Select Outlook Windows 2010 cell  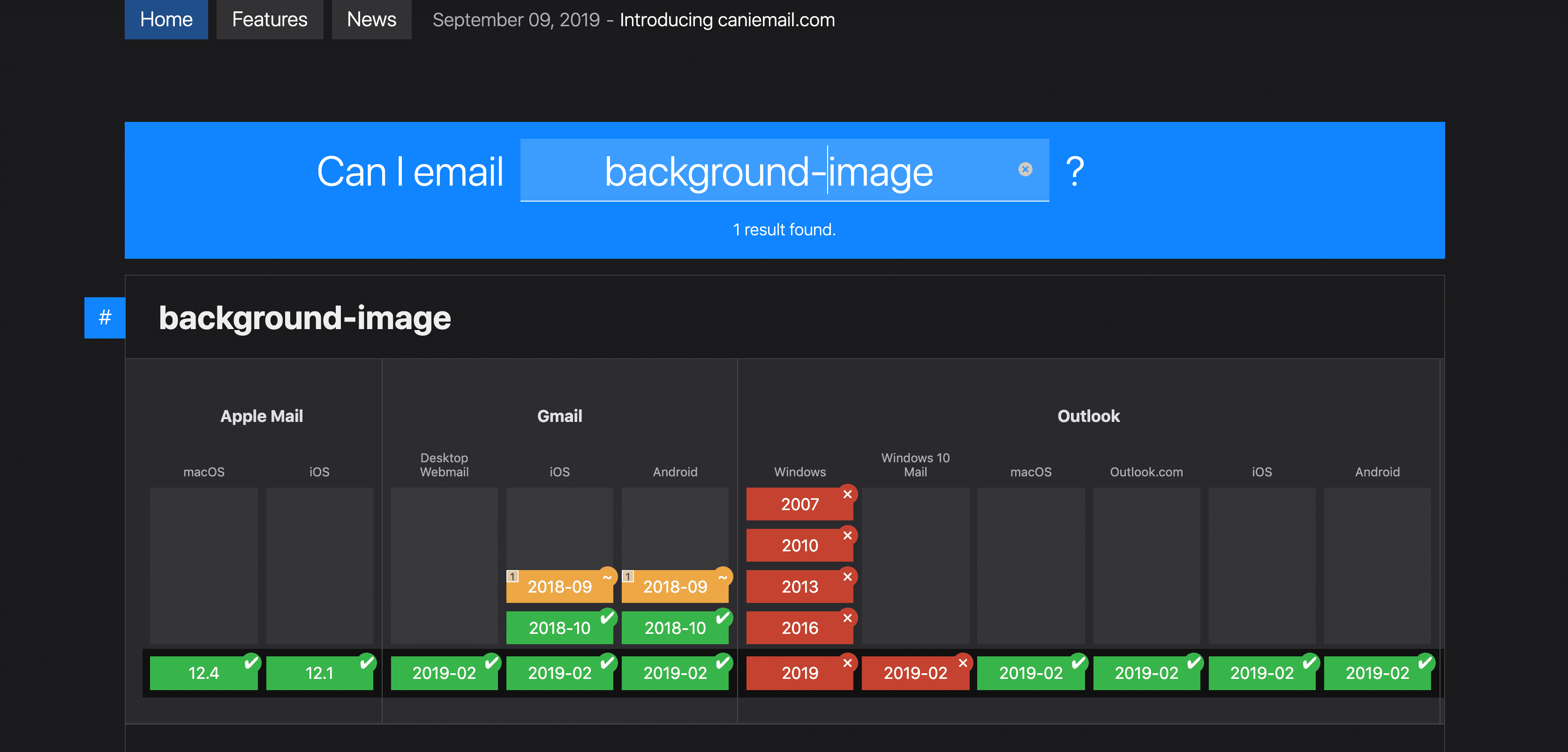(x=800, y=545)
